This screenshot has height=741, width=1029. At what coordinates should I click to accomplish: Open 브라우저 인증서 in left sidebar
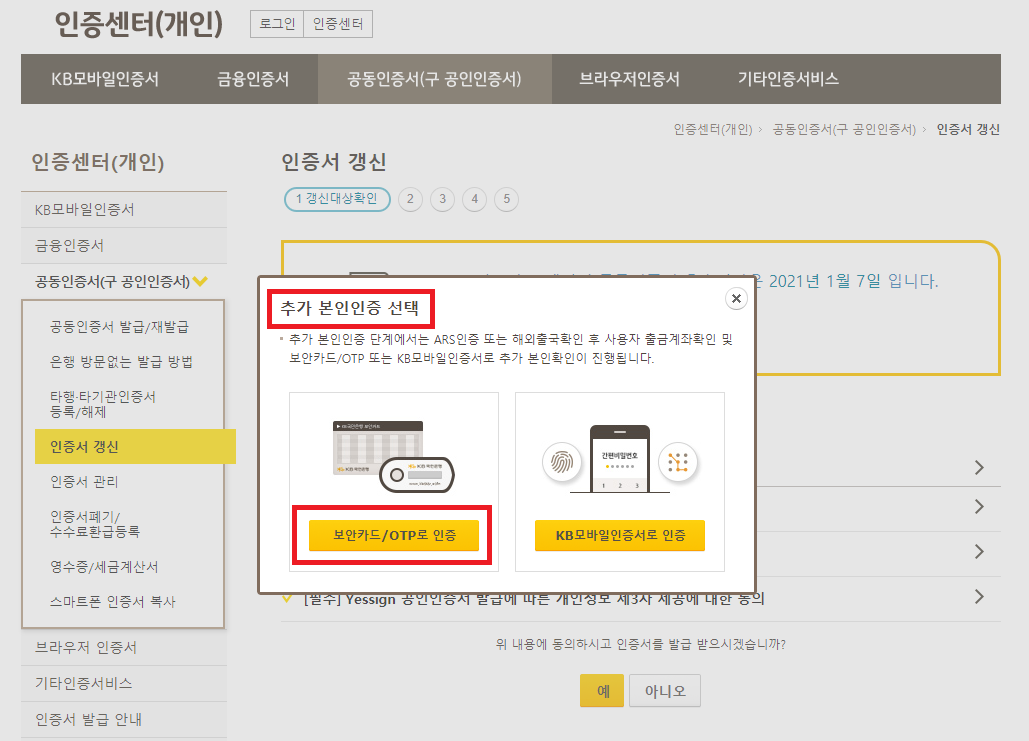coord(124,647)
